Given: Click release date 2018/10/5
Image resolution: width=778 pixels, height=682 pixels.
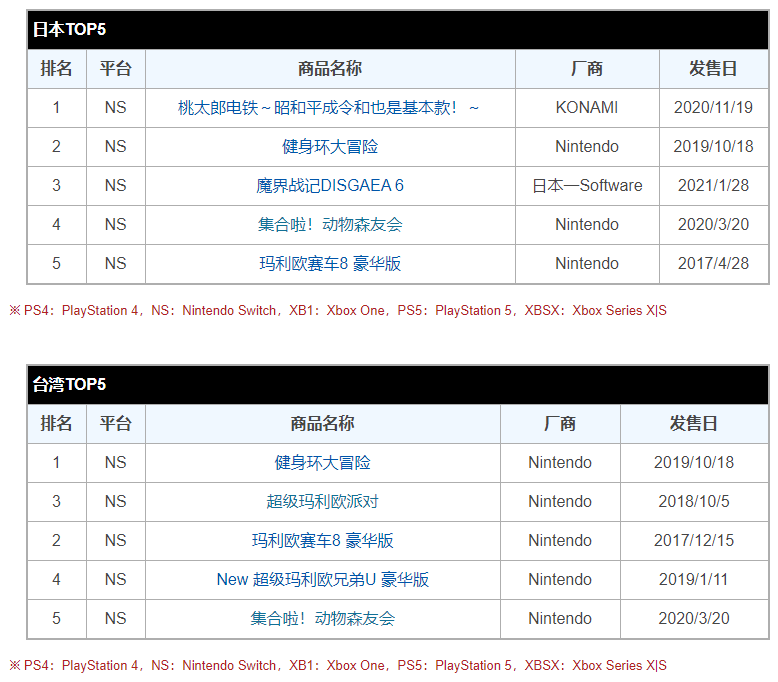Looking at the screenshot, I should pyautogui.click(x=694, y=501).
